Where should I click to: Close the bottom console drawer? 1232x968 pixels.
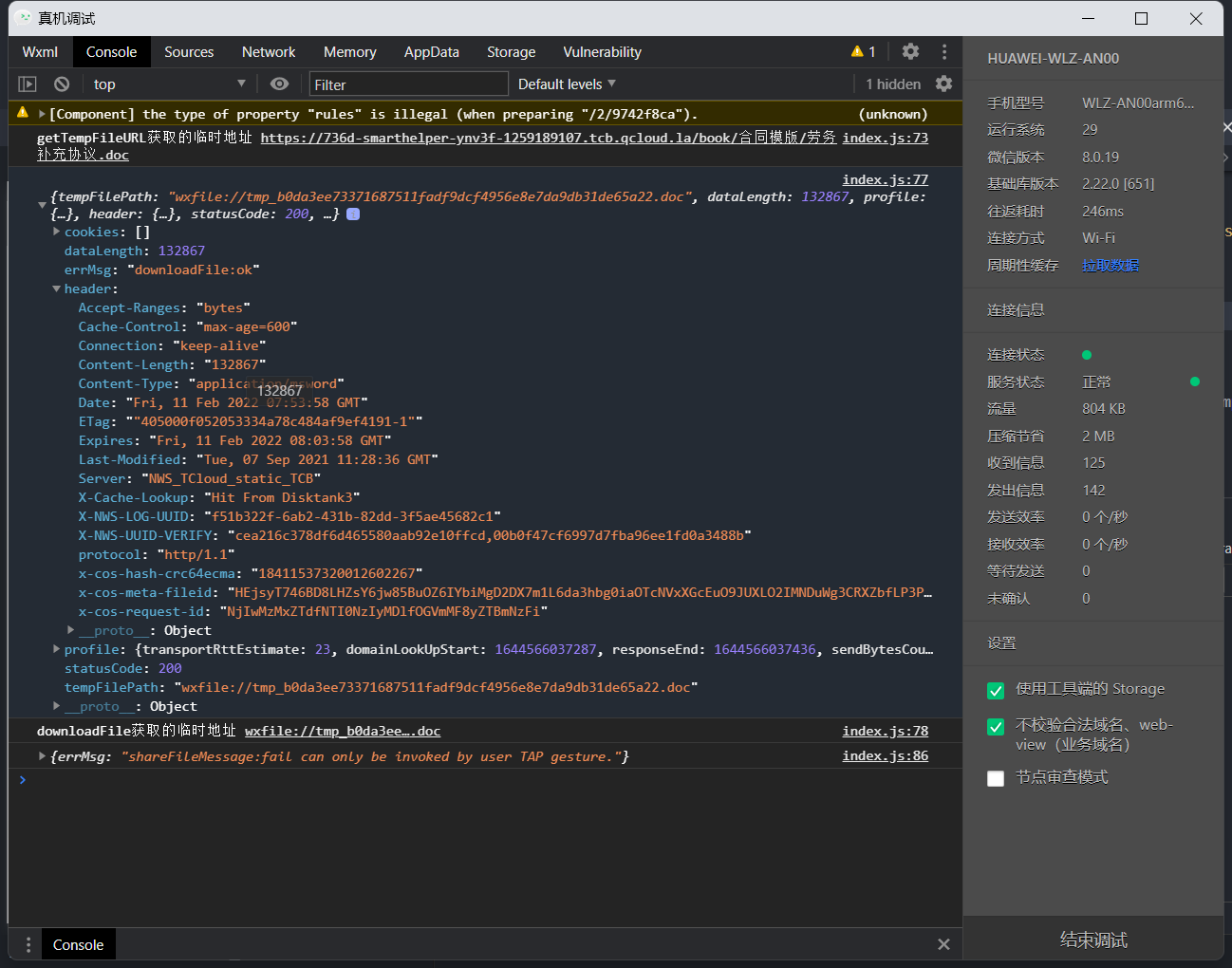point(943,944)
